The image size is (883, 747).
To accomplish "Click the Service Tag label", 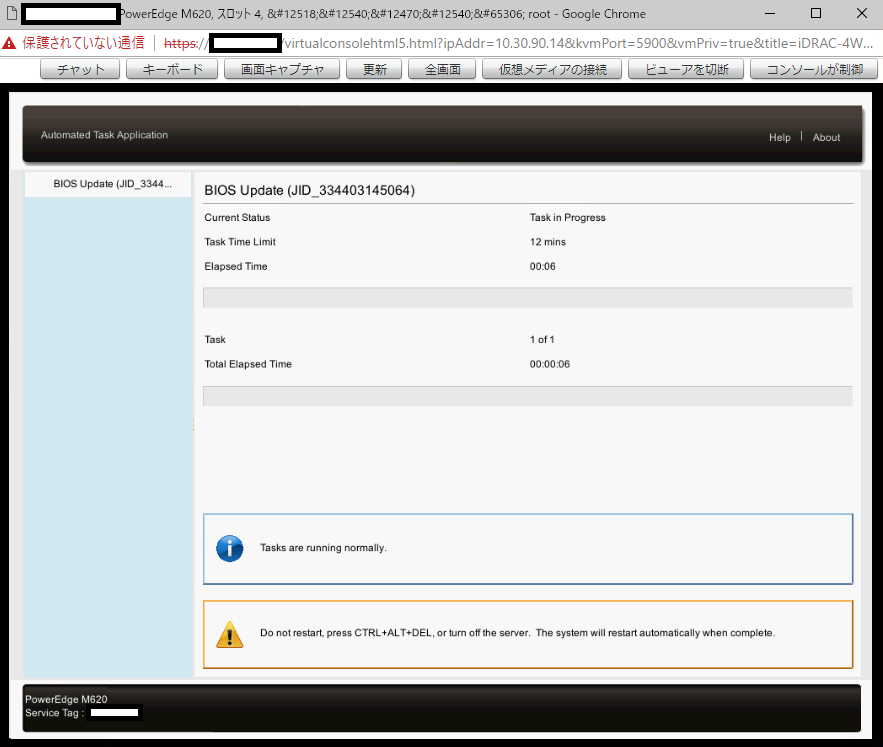I will click(54, 713).
